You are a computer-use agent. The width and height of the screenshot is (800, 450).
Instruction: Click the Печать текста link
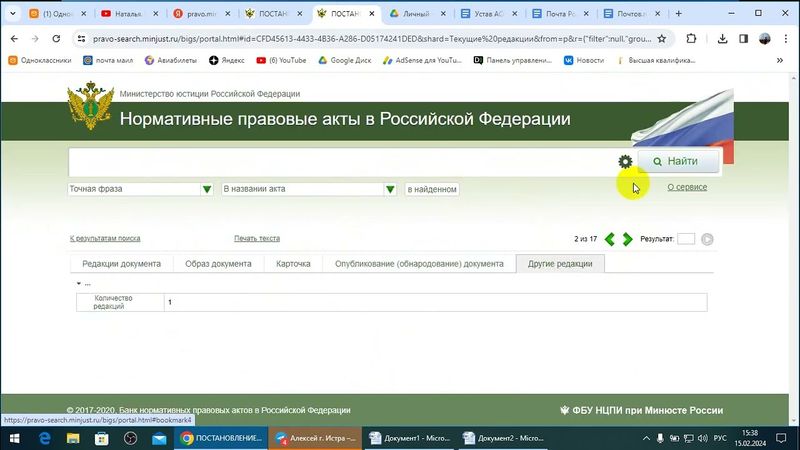(x=257, y=238)
